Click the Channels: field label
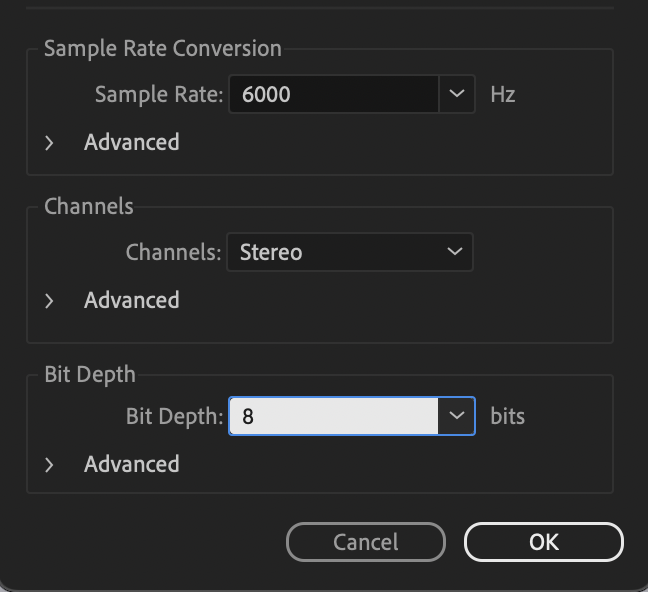The height and width of the screenshot is (592, 648). coord(174,252)
